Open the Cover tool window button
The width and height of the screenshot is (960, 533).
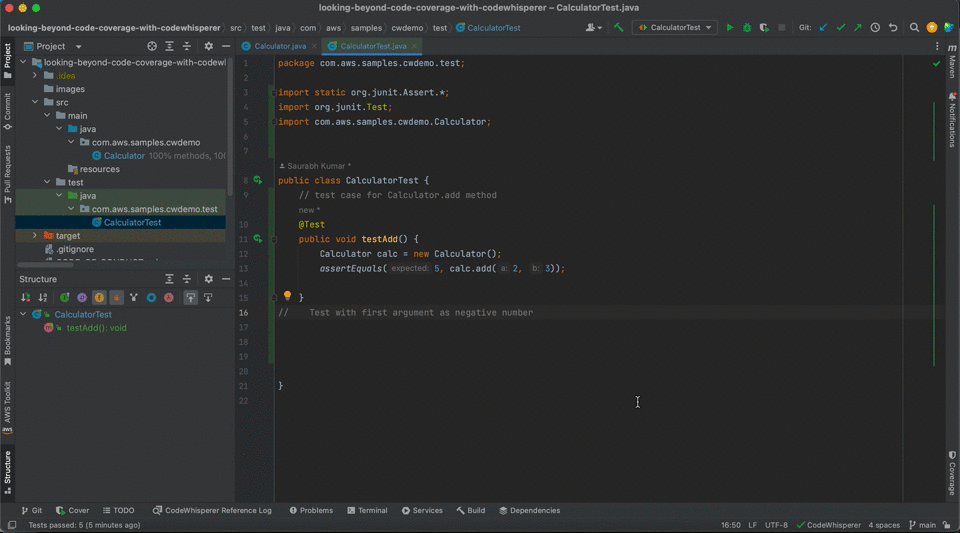coord(72,510)
